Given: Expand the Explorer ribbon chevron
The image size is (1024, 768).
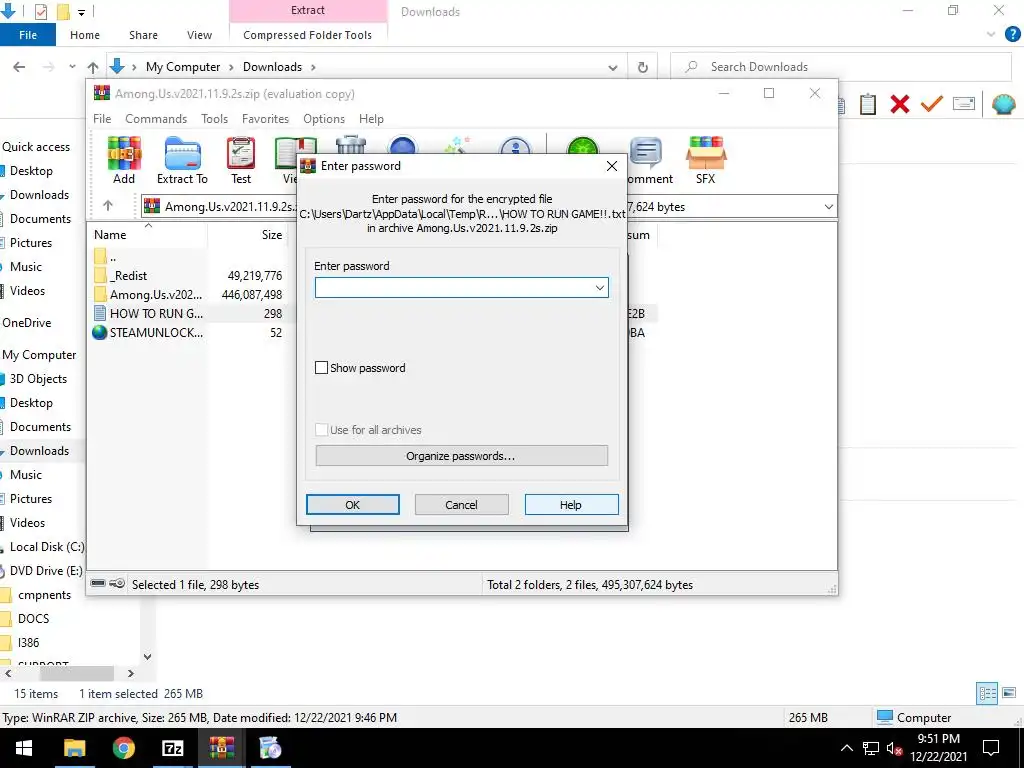Looking at the screenshot, I should click(x=991, y=35).
